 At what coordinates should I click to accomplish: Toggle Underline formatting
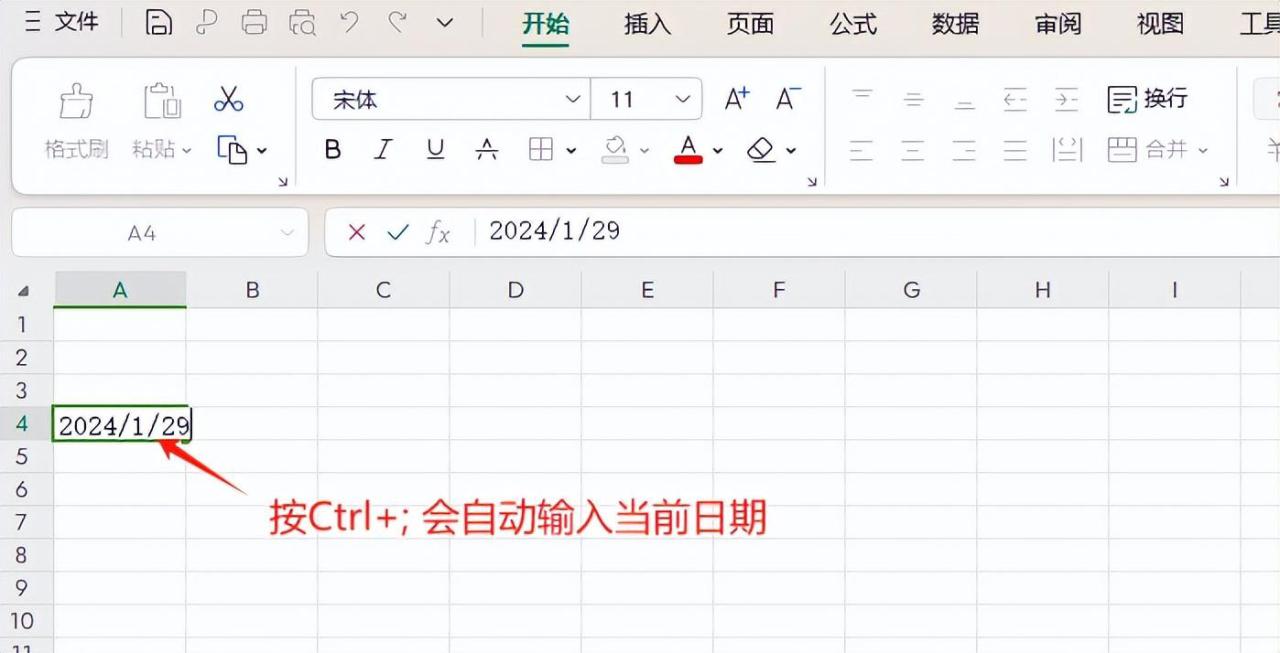pyautogui.click(x=435, y=150)
